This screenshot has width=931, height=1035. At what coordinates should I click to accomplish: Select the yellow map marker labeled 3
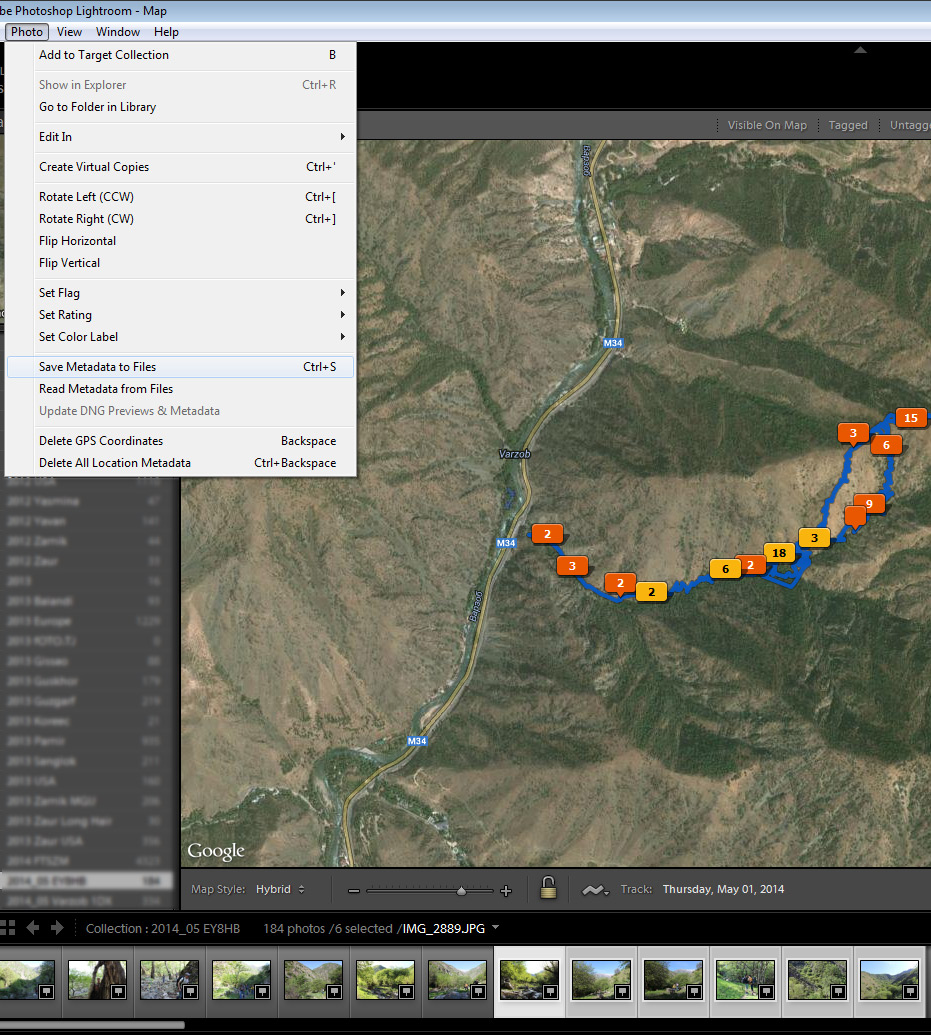point(814,538)
